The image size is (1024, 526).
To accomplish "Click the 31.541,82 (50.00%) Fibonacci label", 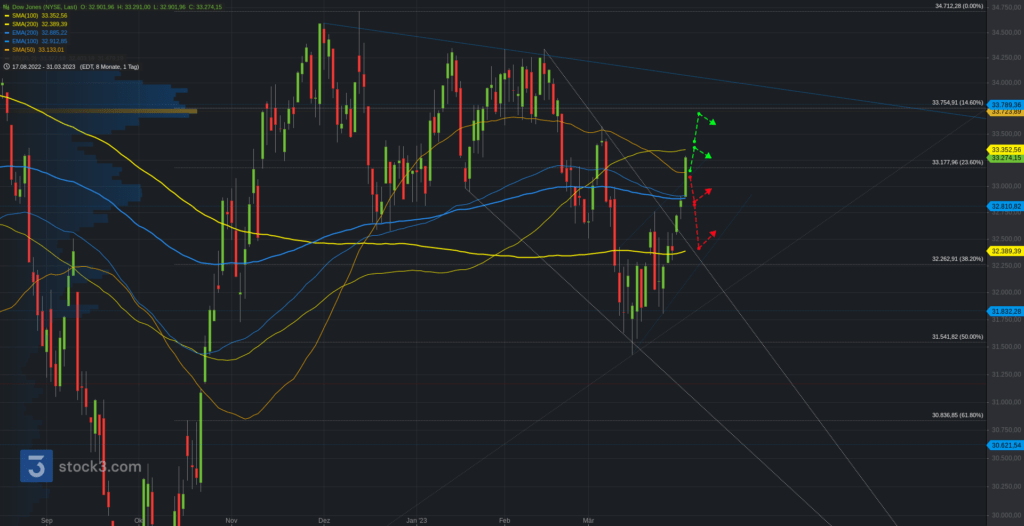I will coord(957,337).
